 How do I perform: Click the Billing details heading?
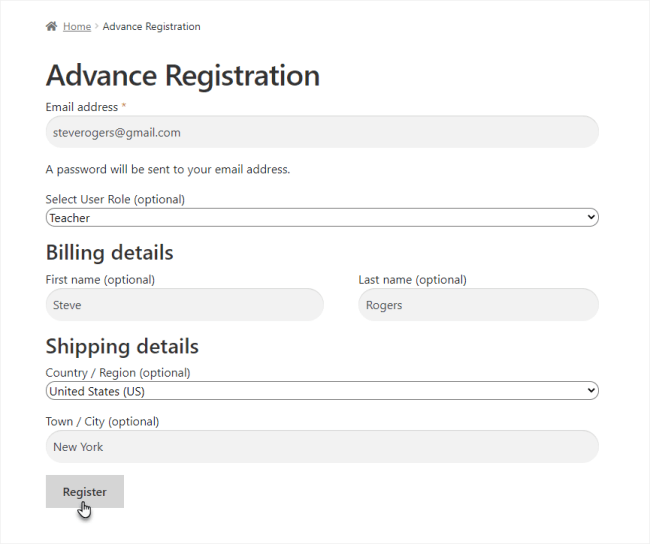pyautogui.click(x=109, y=252)
